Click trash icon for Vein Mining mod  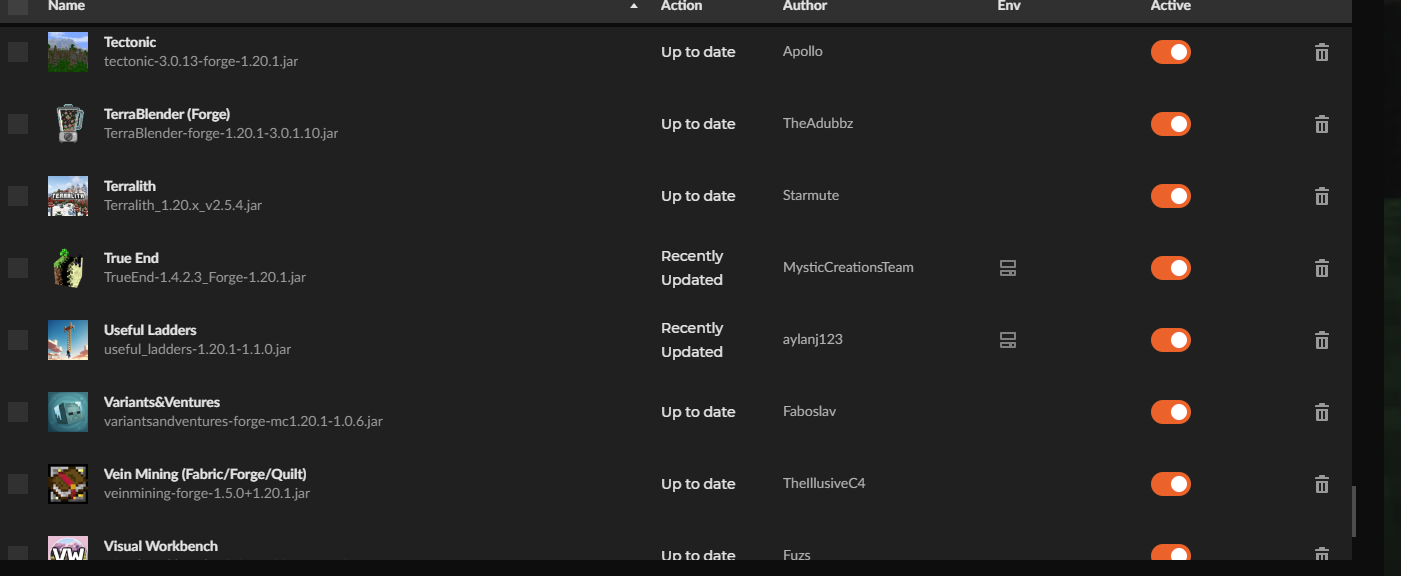click(x=1321, y=484)
